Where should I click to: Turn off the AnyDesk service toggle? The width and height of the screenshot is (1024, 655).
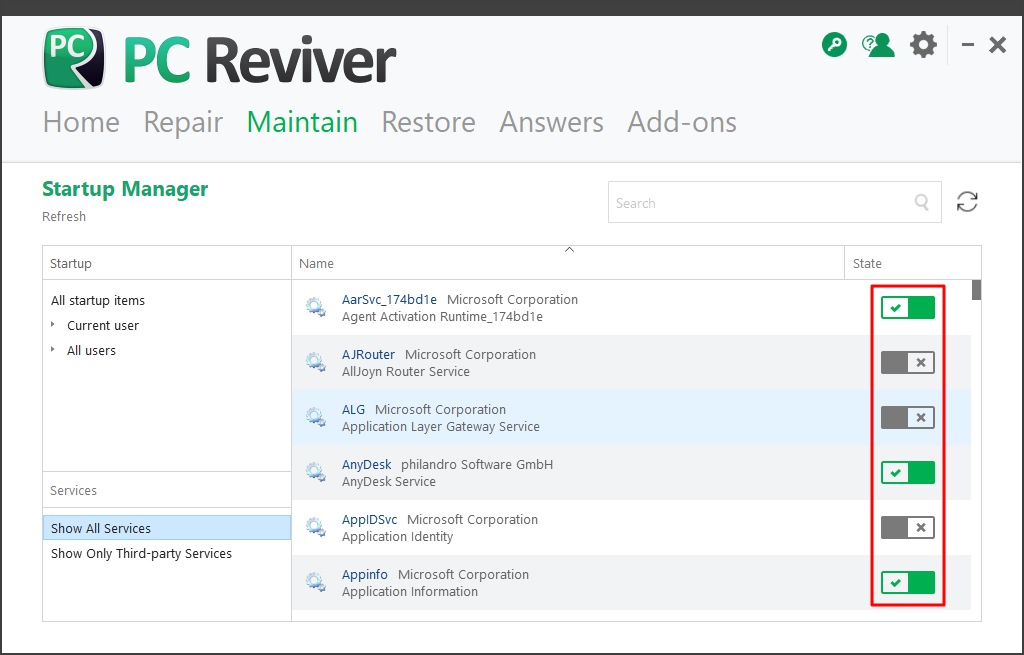[x=907, y=473]
